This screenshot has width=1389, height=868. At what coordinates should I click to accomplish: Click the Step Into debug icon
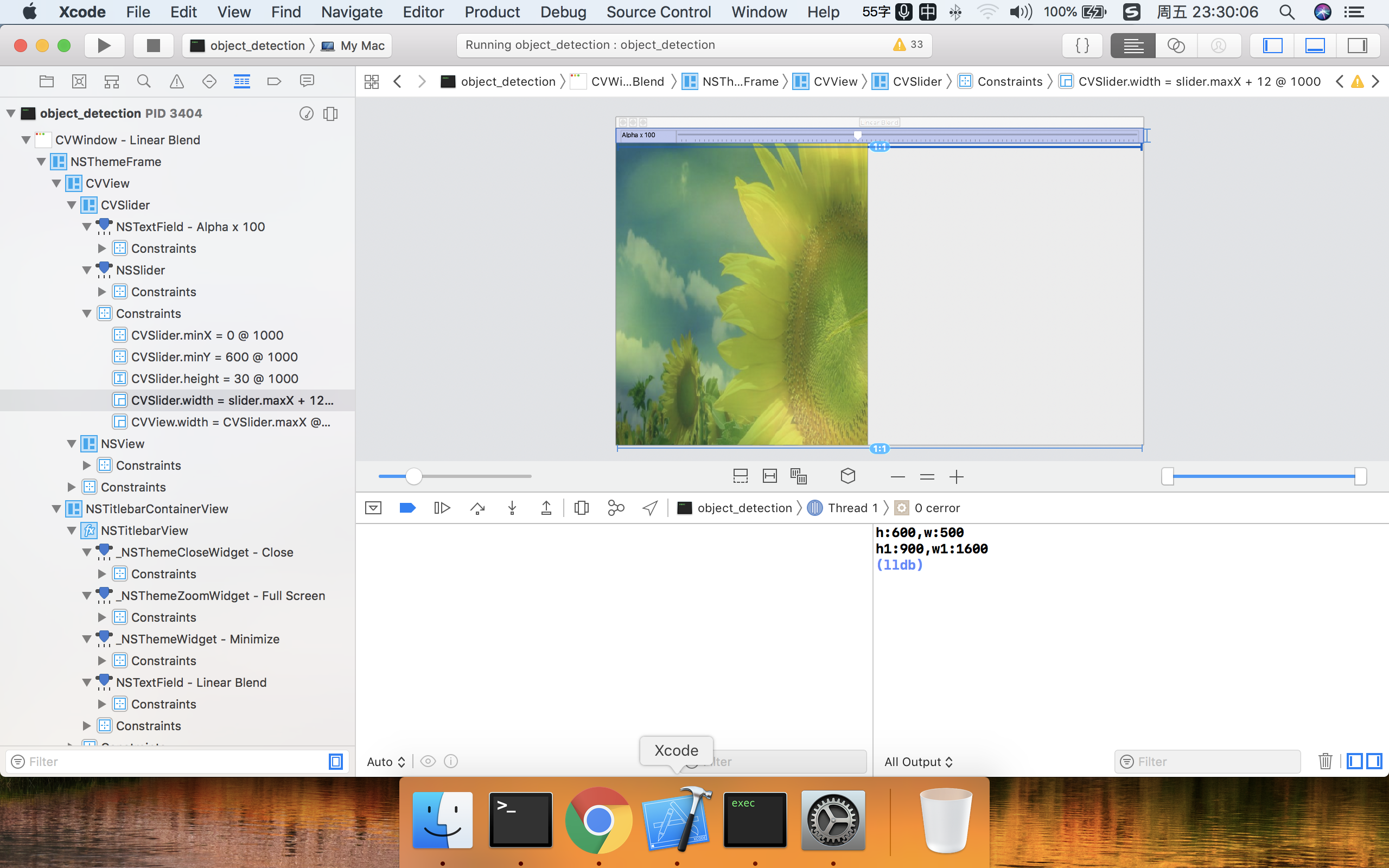pyautogui.click(x=512, y=508)
